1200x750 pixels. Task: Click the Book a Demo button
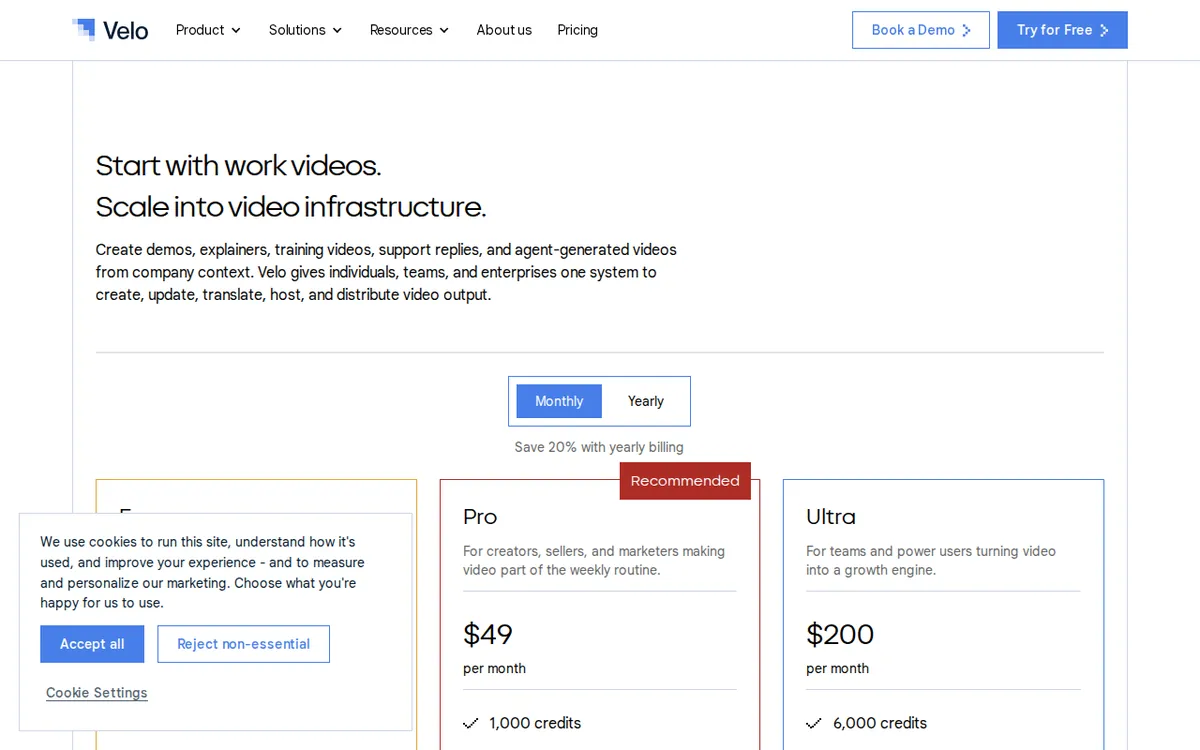921,30
